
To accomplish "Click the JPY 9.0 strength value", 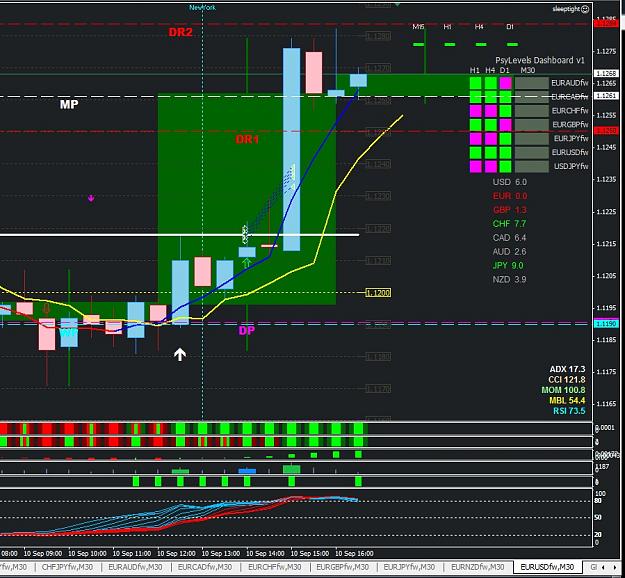I will click(x=508, y=265).
